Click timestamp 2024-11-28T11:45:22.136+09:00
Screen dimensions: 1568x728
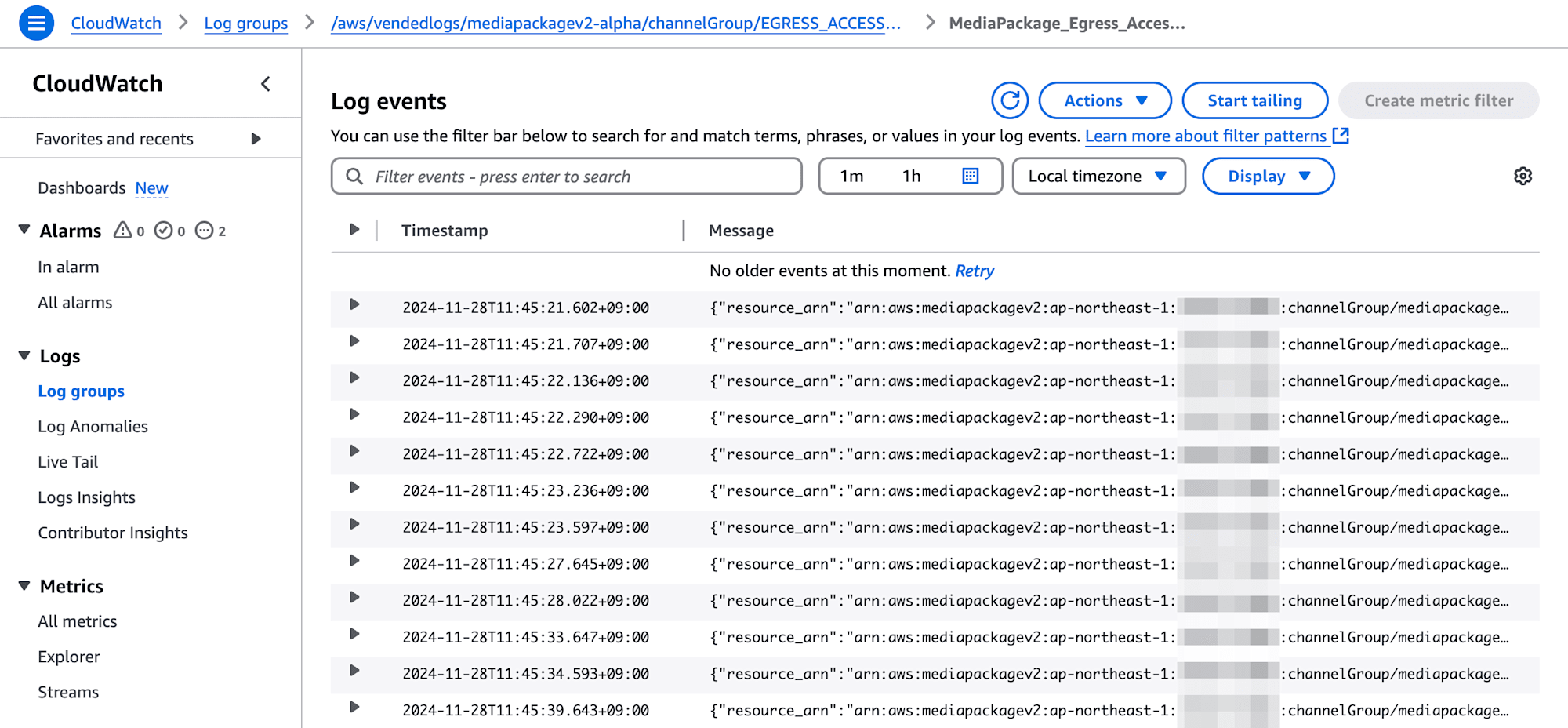pos(525,381)
